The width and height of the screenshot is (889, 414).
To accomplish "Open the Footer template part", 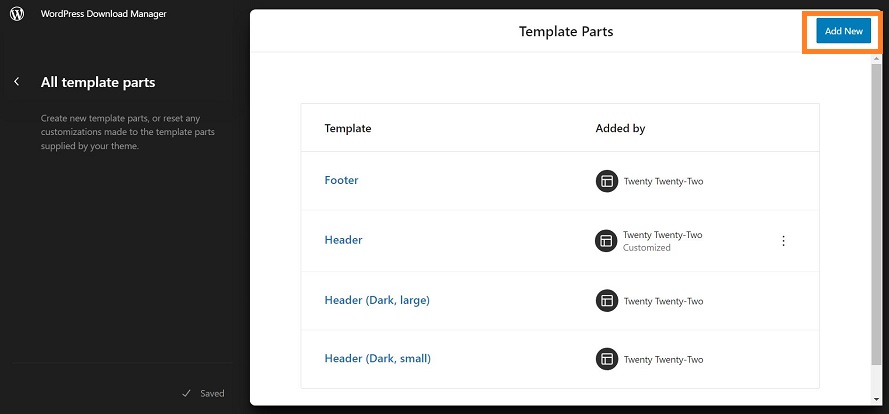I will [x=341, y=180].
